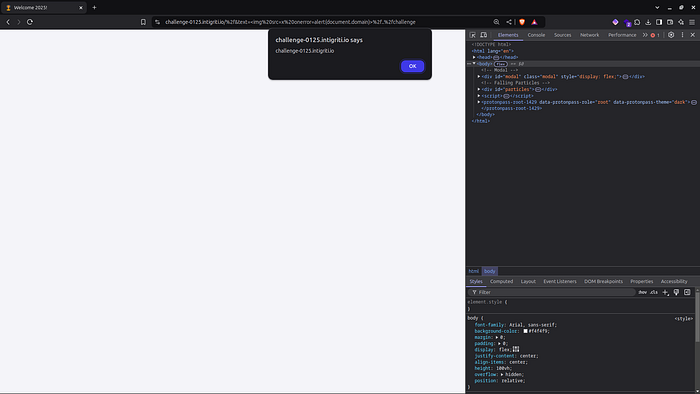Image resolution: width=700 pixels, height=394 pixels.
Task: Switch to the Console tab
Action: tap(536, 35)
